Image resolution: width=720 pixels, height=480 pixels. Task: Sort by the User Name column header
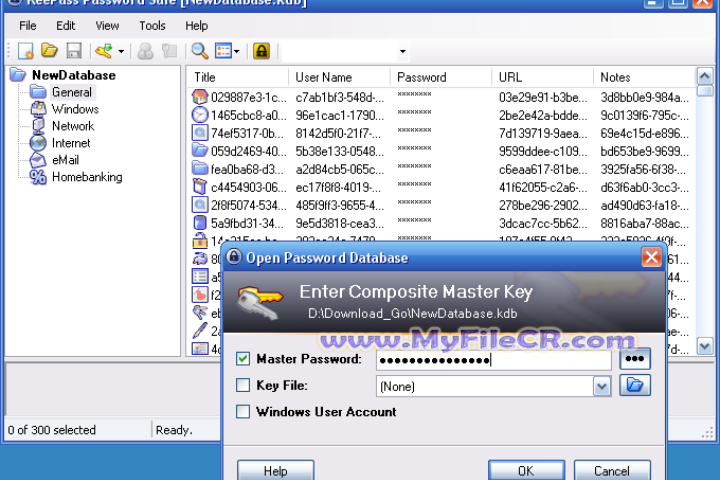[x=339, y=77]
